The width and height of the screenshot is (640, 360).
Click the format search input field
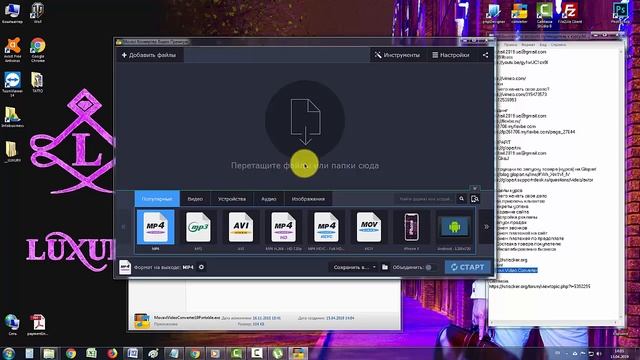pos(425,199)
